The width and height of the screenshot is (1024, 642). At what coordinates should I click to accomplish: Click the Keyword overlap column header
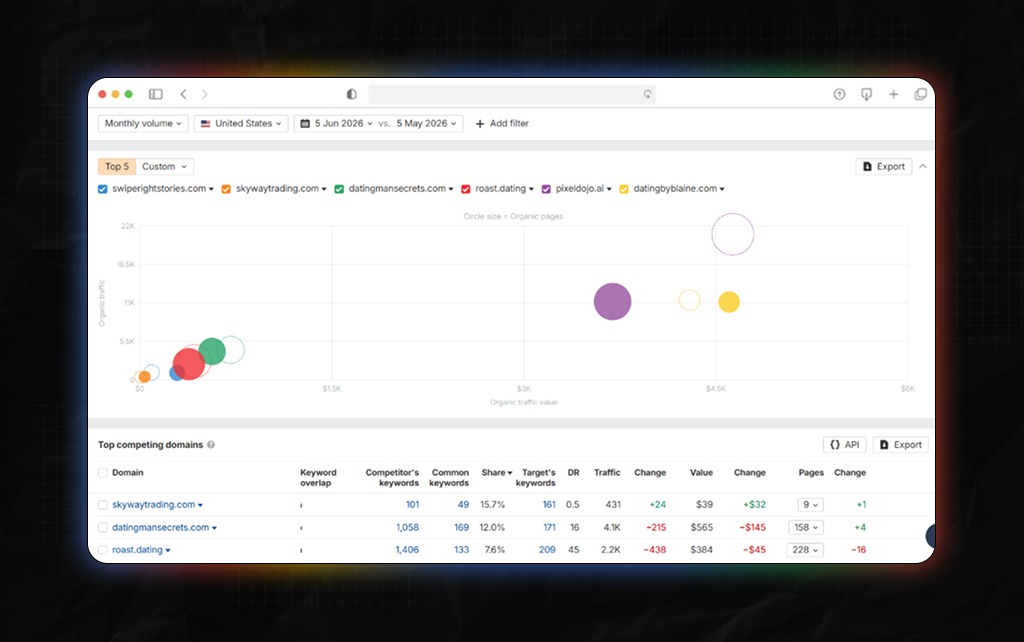pos(318,477)
